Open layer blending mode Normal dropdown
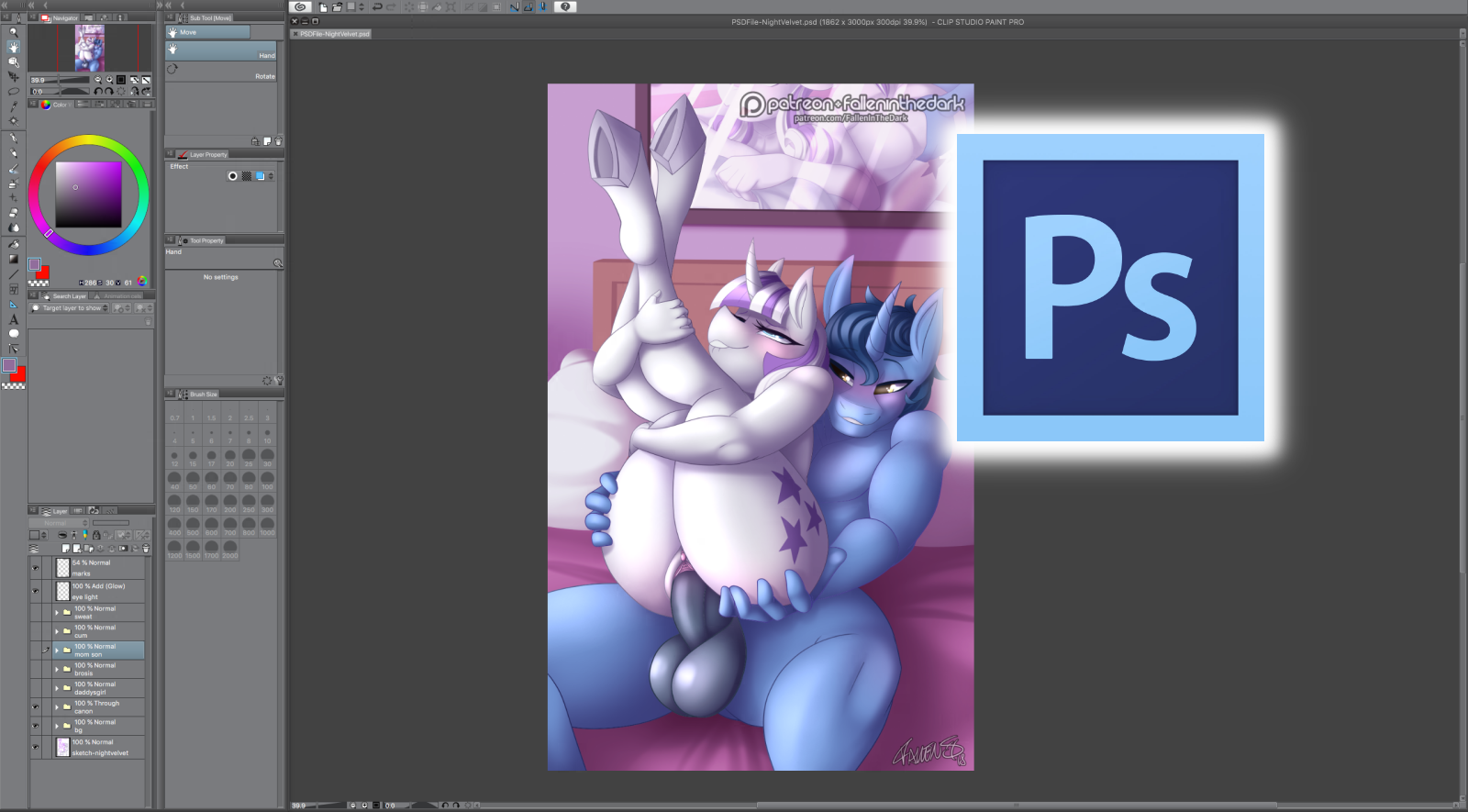The image size is (1468, 812). 60,523
